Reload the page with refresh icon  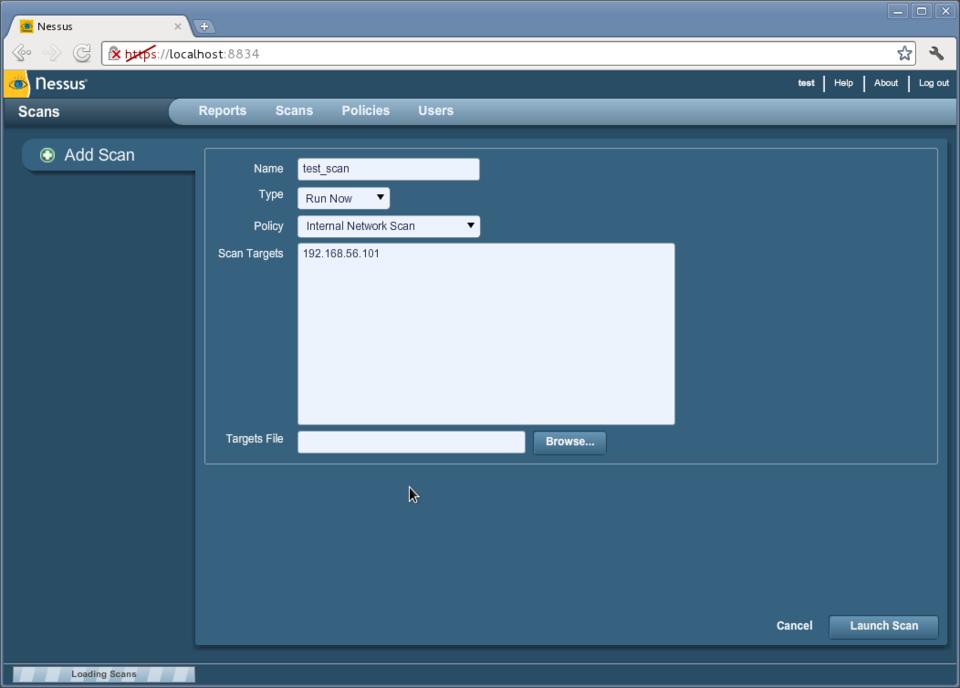point(82,54)
